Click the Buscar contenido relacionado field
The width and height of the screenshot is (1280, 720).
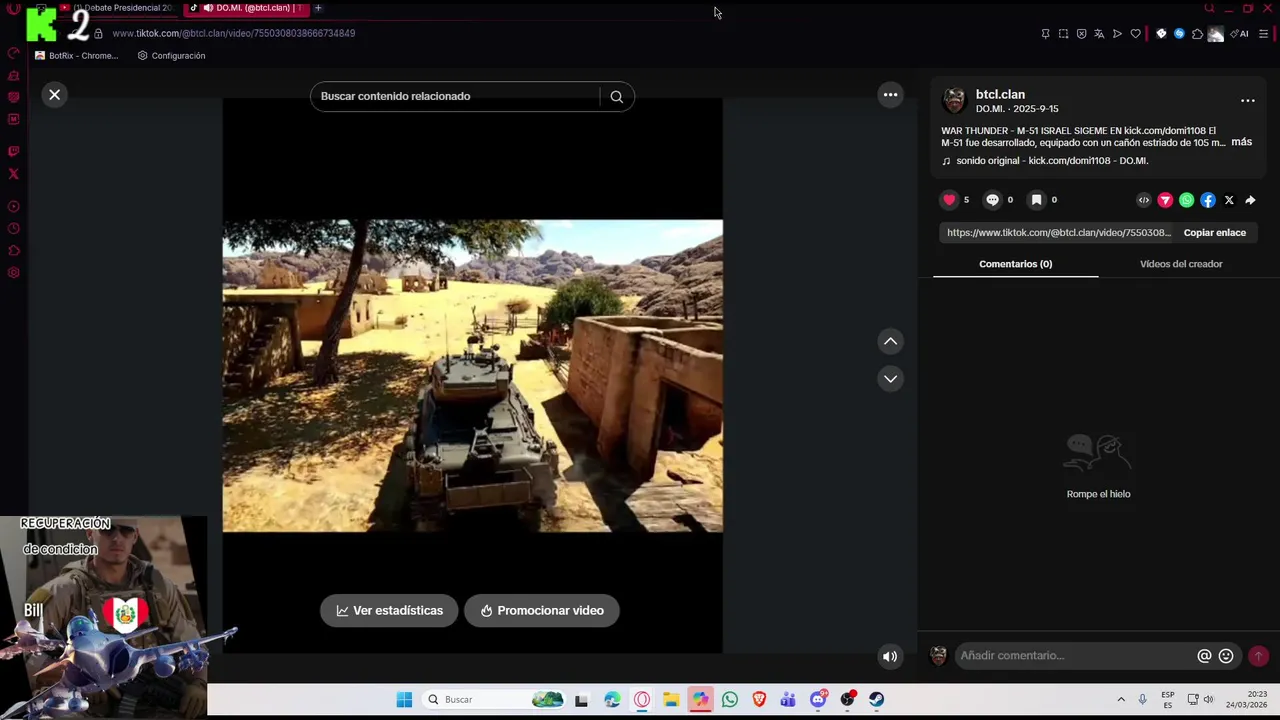point(455,96)
